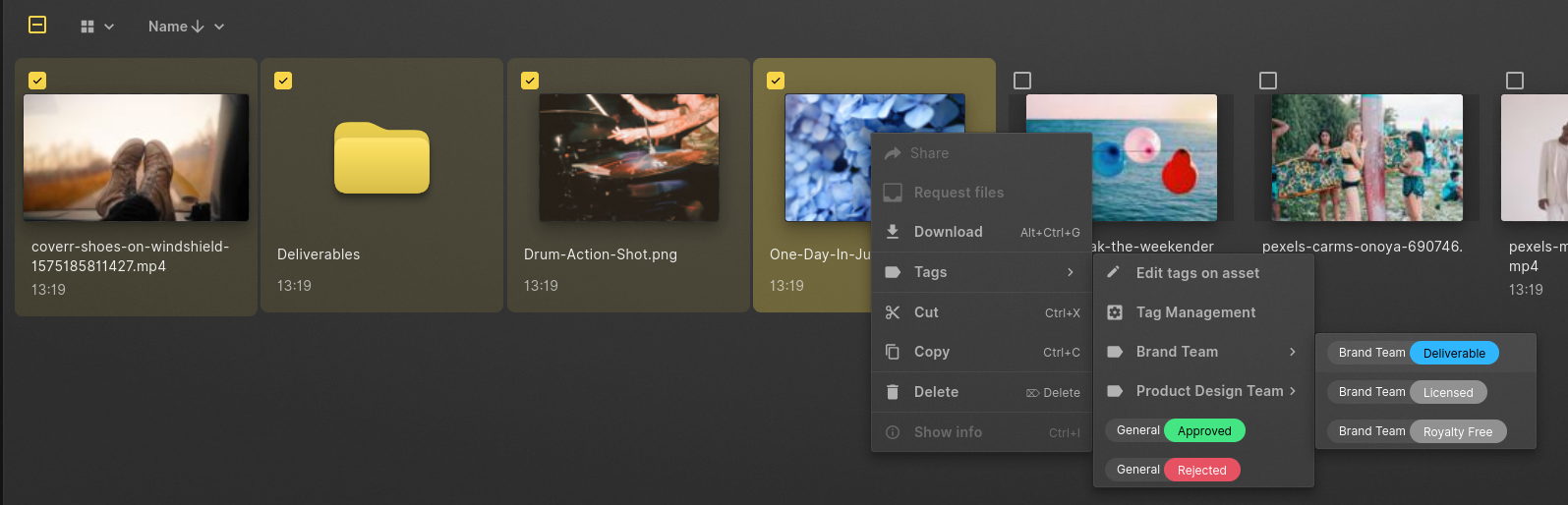Click the grid view layout icon
Image resolution: width=1568 pixels, height=505 pixels.
pyautogui.click(x=87, y=27)
